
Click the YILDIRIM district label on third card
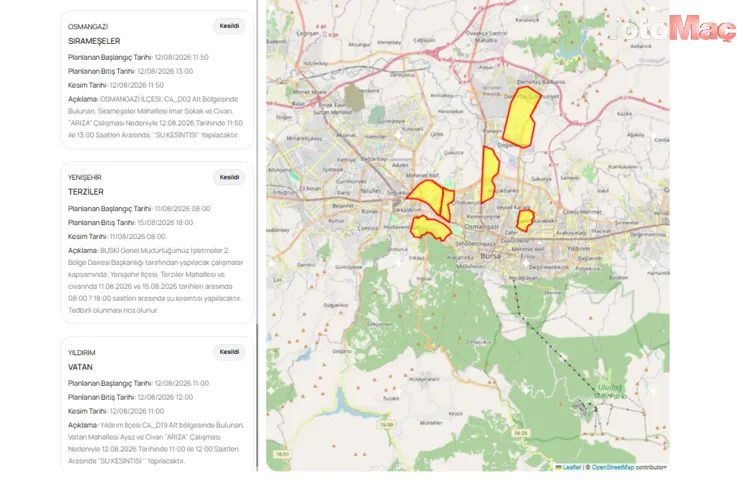coord(82,353)
